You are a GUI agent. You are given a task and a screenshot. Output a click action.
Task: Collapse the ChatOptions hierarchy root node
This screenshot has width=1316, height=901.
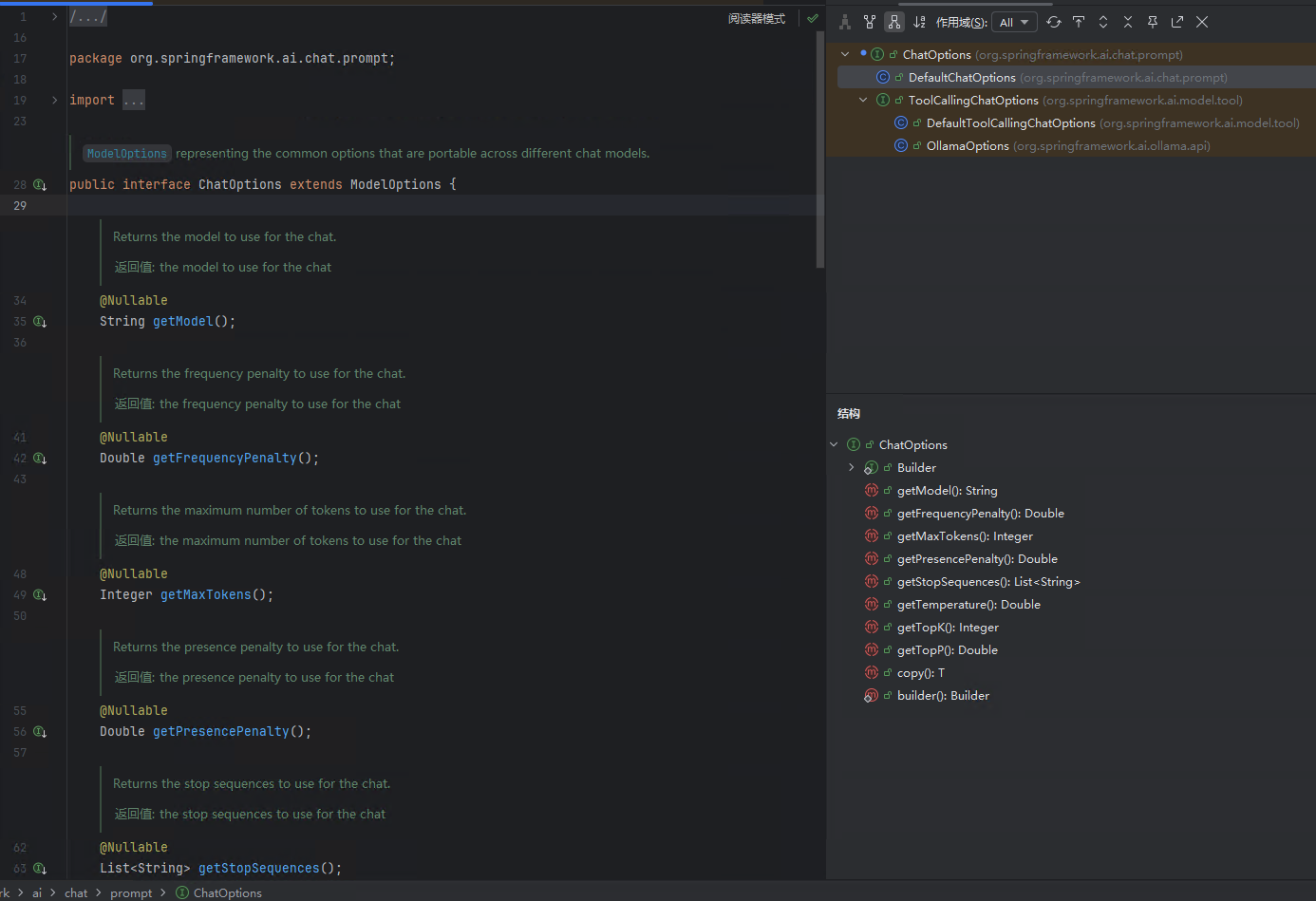(x=845, y=54)
